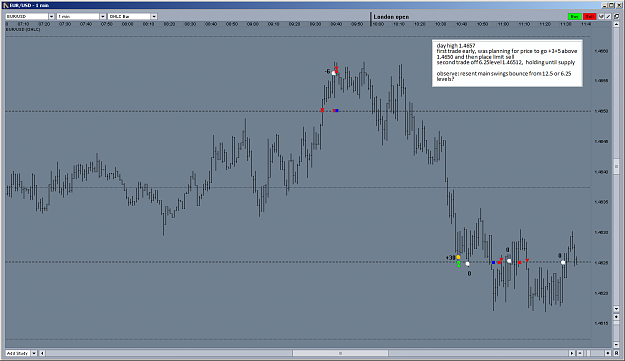Image resolution: width=625 pixels, height=361 pixels.
Task: Click the horizontal scrollbar thumb
Action: click(x=340, y=353)
